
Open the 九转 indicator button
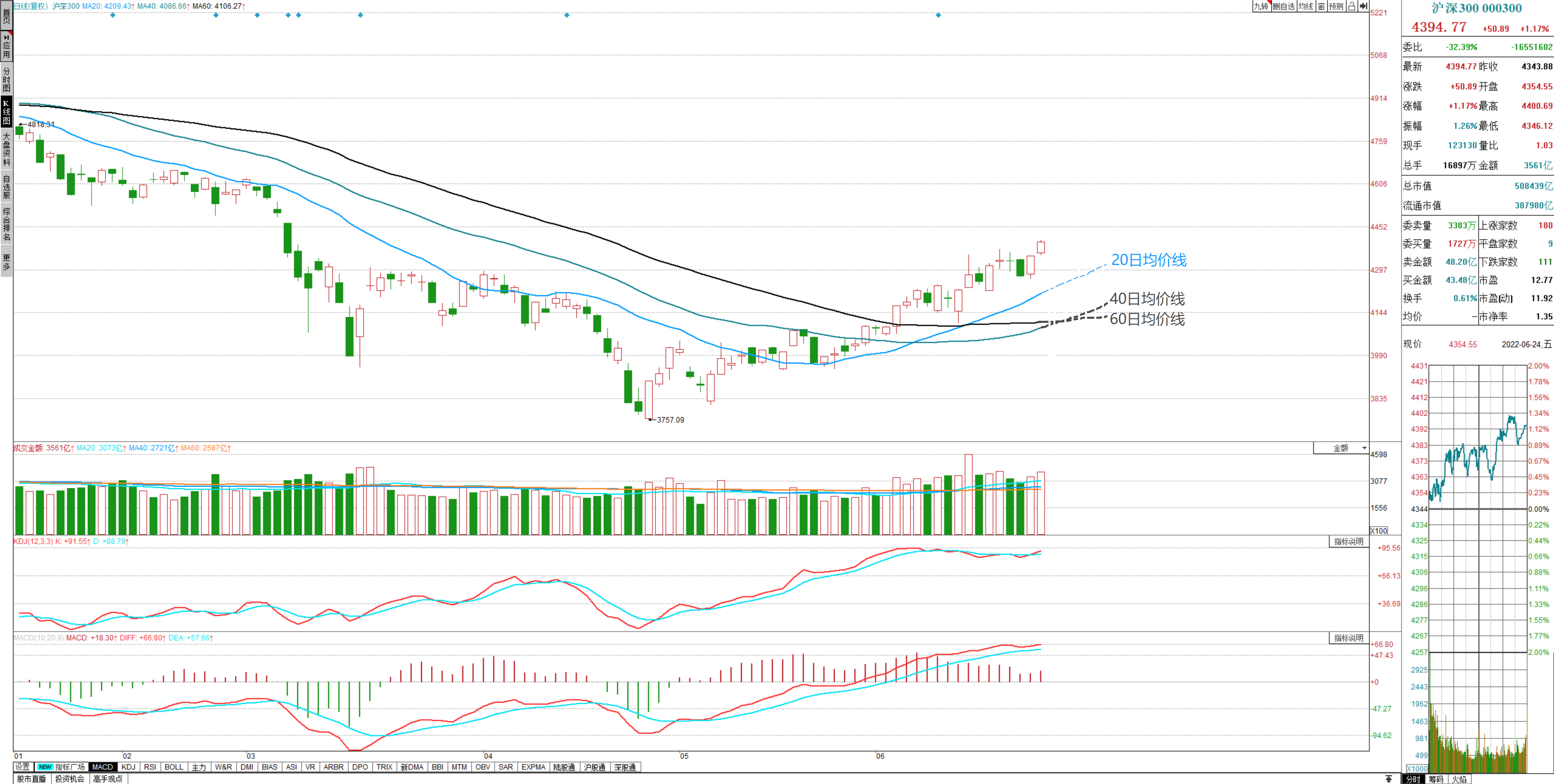(1261, 6)
